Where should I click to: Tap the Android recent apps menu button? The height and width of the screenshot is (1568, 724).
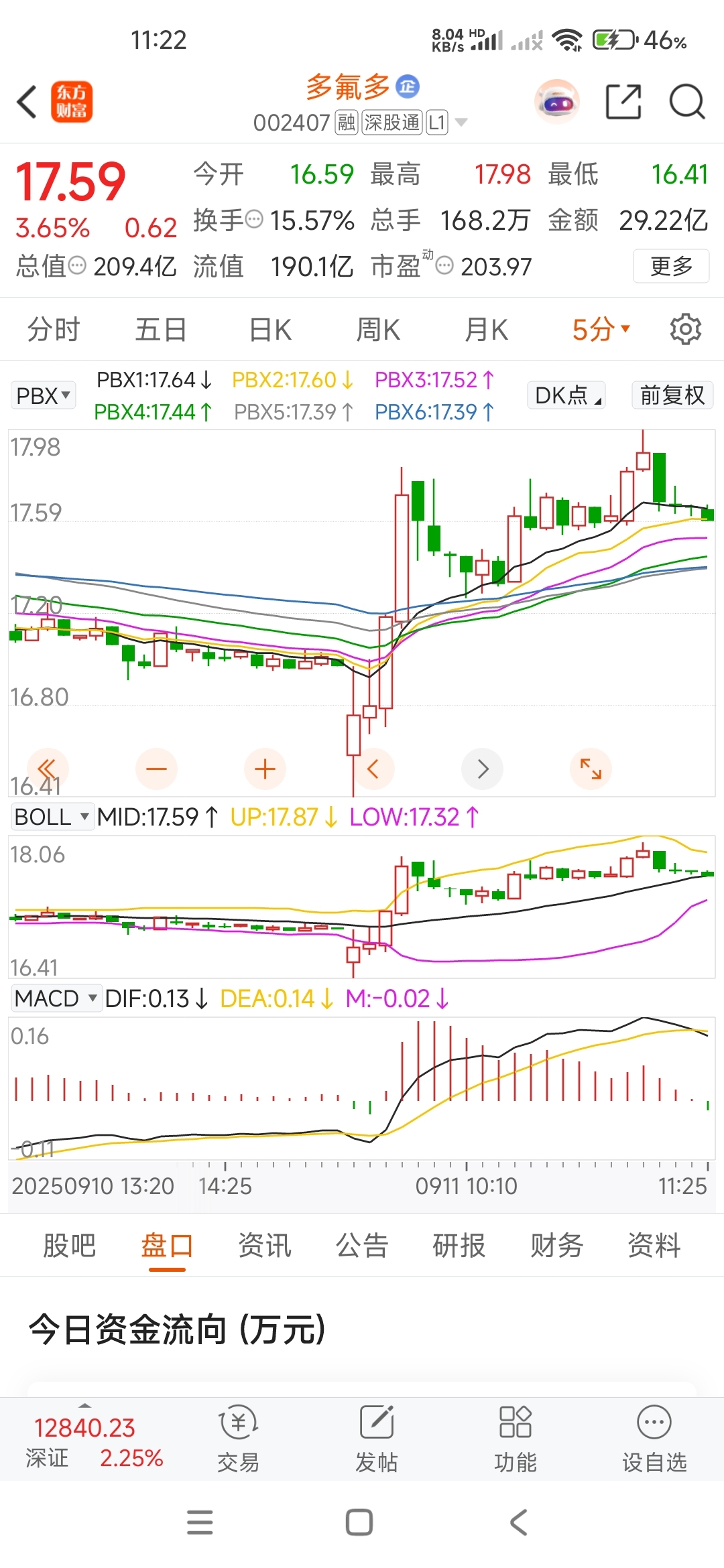(200, 1522)
